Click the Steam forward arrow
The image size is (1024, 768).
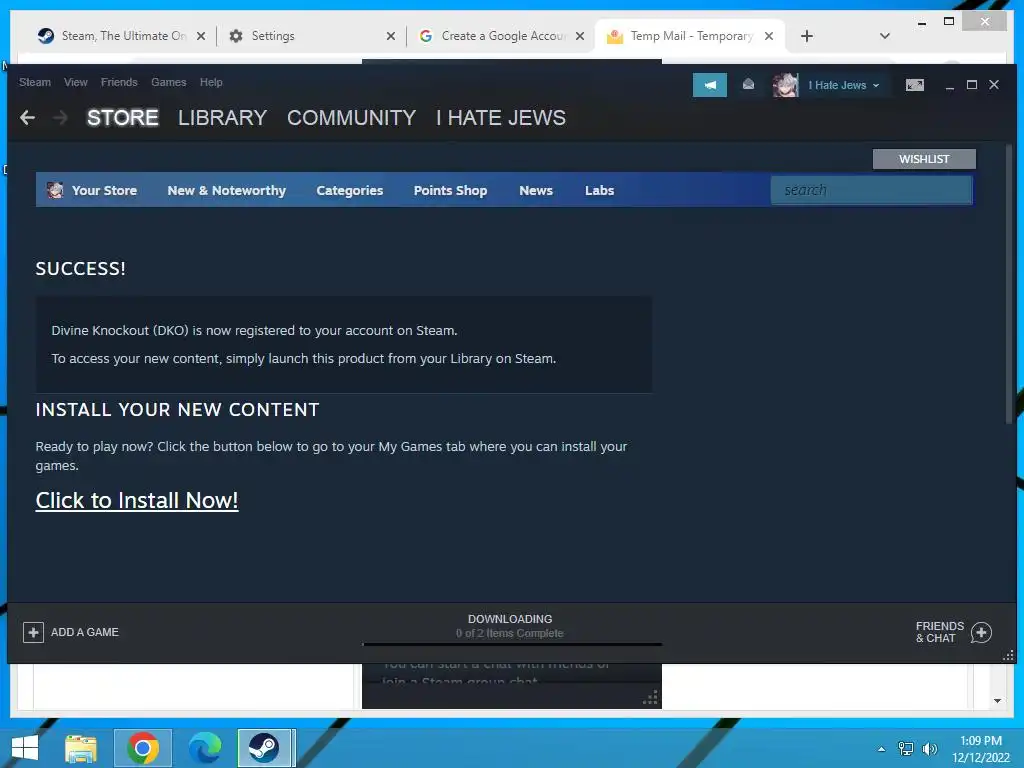coord(60,118)
